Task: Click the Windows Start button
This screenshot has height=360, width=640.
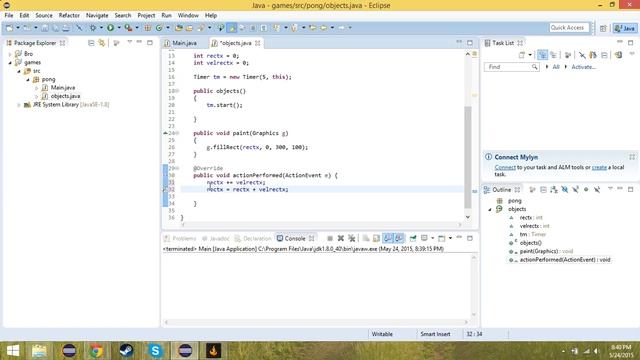Action: click(13, 351)
